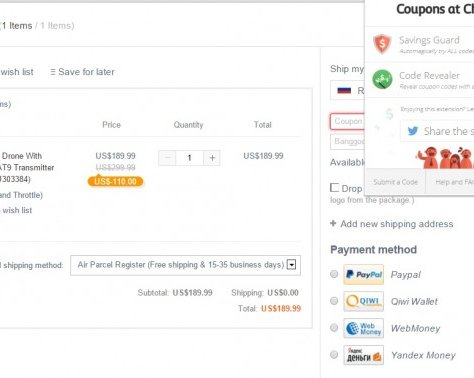Screen dimensions: 474x378
Task: Decrease quantity with the minus button
Action: pos(167,158)
